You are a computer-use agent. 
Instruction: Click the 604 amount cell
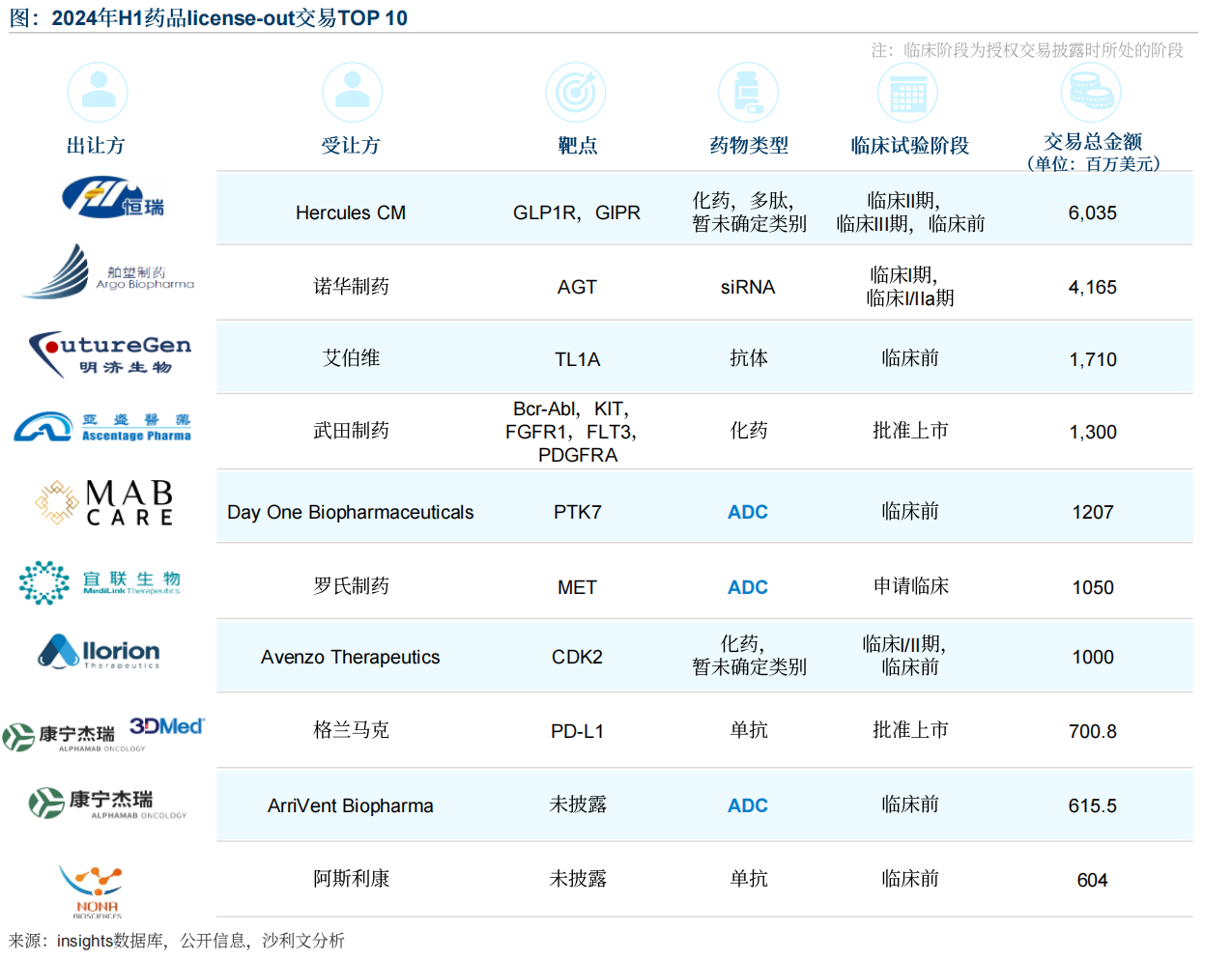(x=1093, y=880)
